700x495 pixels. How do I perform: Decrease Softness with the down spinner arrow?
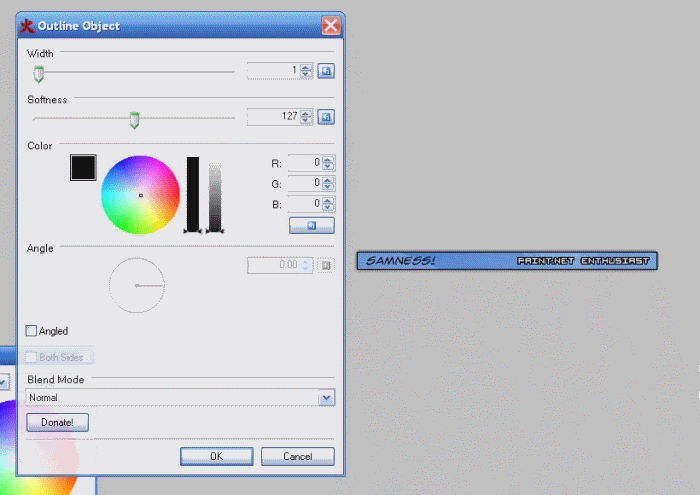[x=306, y=121]
